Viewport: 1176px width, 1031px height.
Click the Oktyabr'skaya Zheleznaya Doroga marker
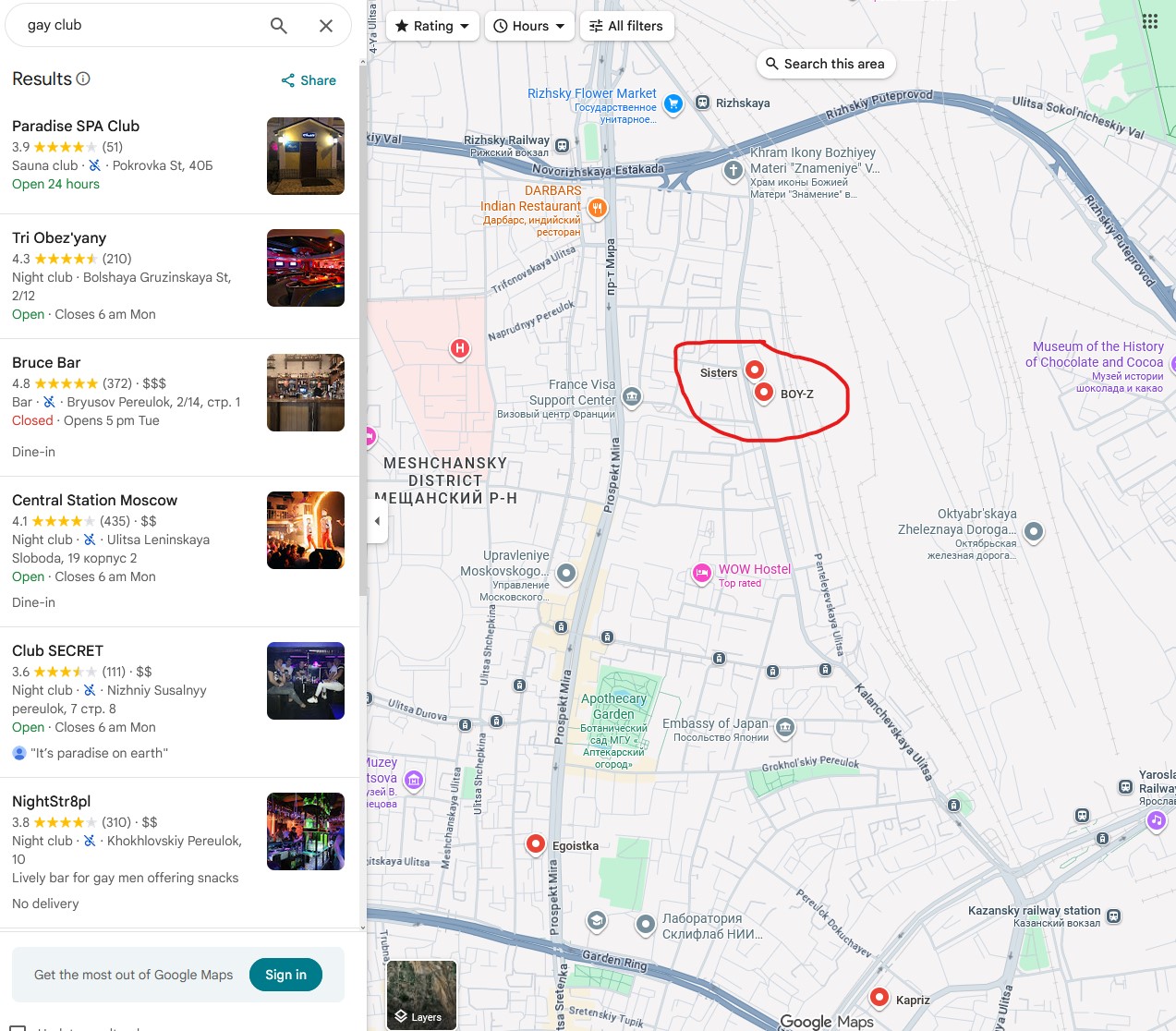[1034, 531]
